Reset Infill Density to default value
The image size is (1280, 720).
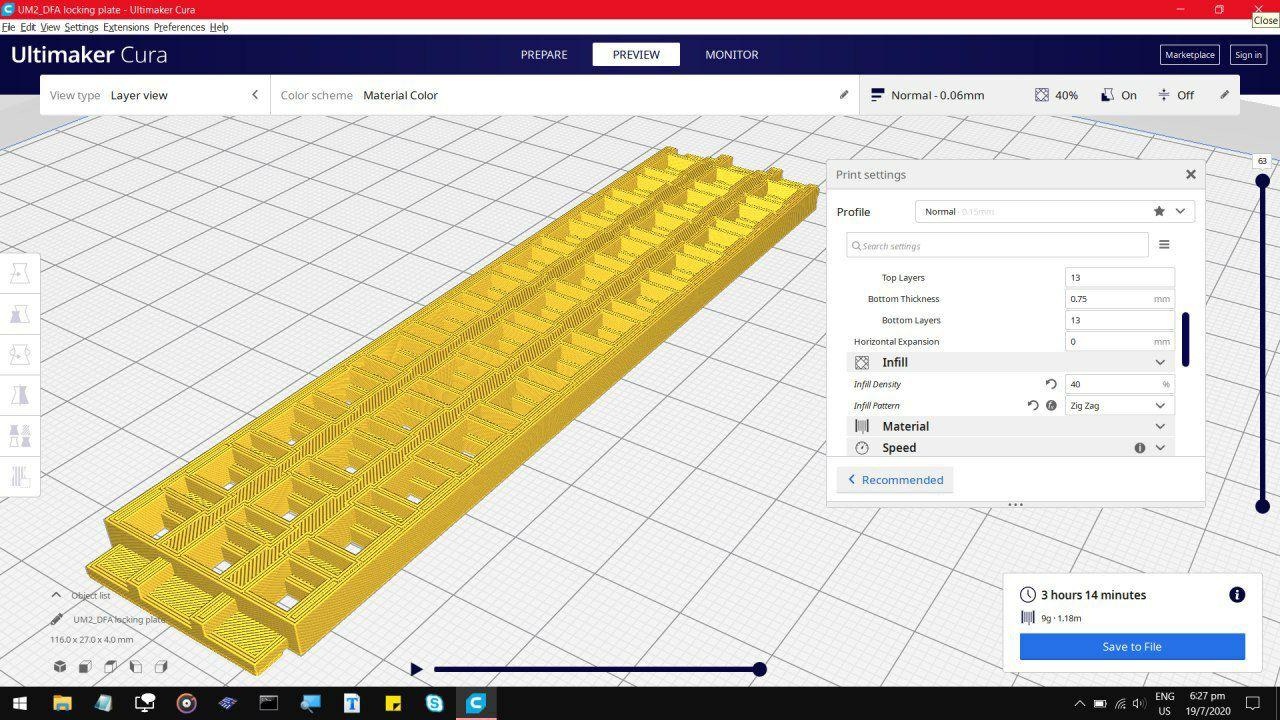1051,384
